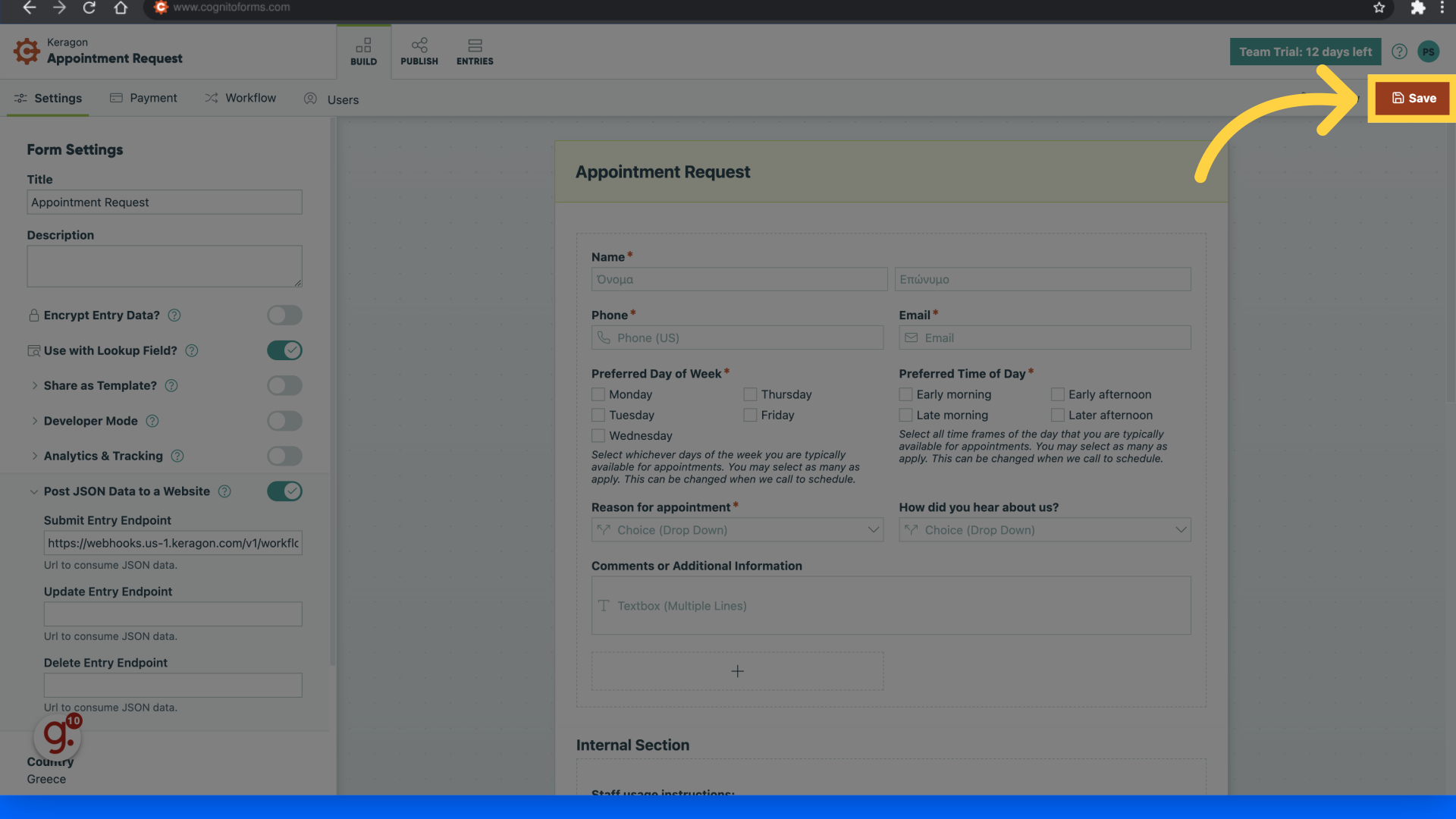Collapse the Post JSON Data to a Website section
1456x819 pixels.
pyautogui.click(x=34, y=491)
